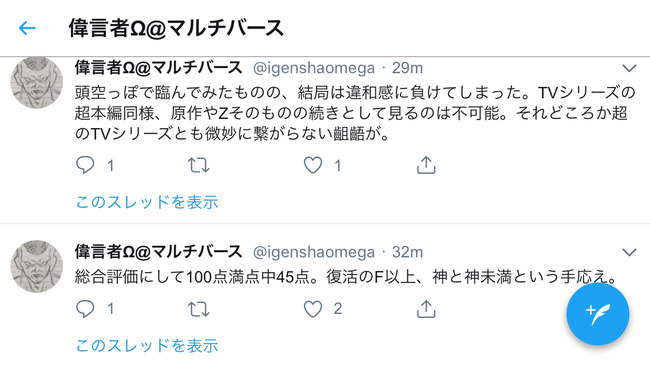Share the 32m tweet

pos(426,309)
